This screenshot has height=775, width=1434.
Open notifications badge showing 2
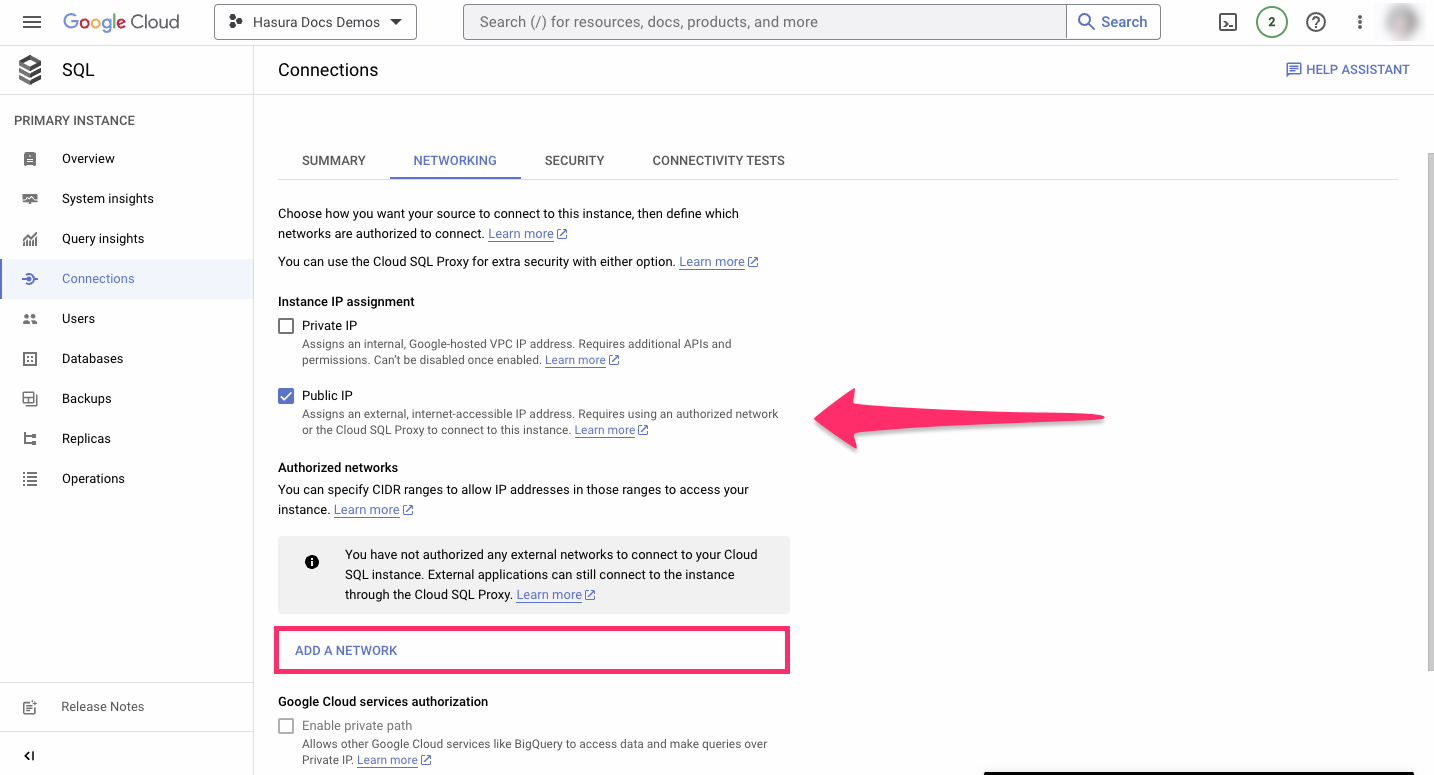coord(1272,22)
